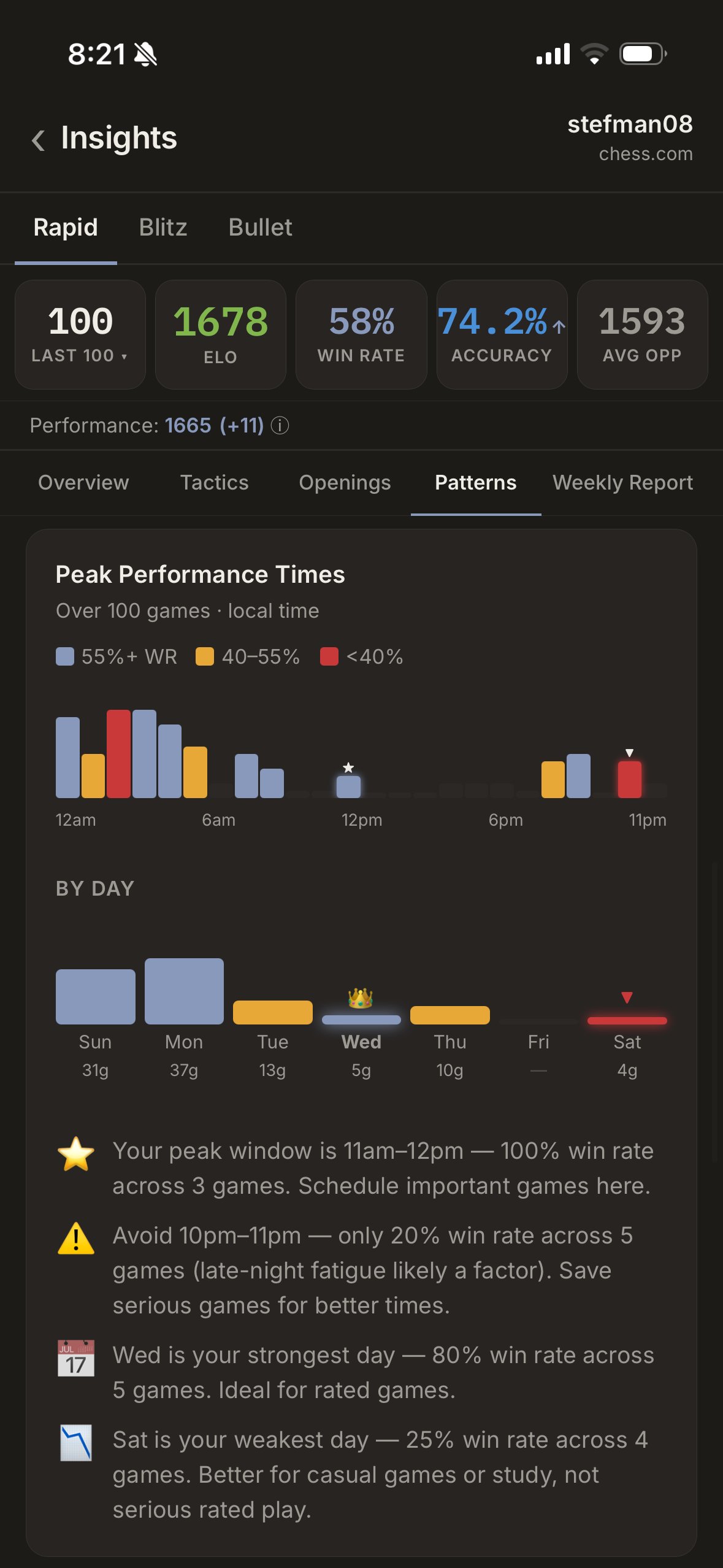The height and width of the screenshot is (1568, 723).
Task: Open the Weekly Report tab
Action: [622, 483]
